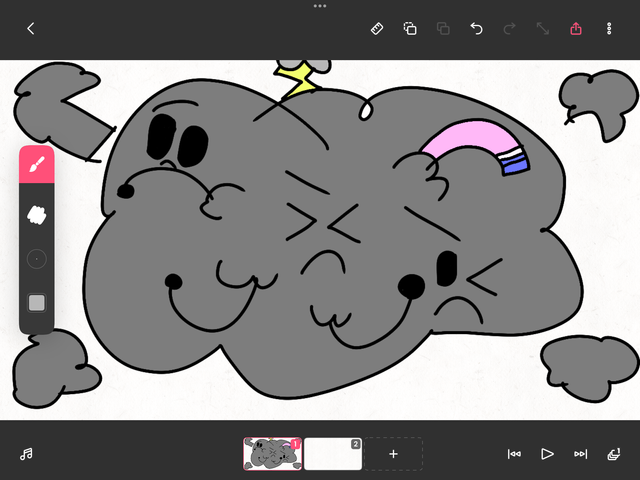640x480 pixels.
Task: Add a new frame with plus button
Action: tap(393, 454)
